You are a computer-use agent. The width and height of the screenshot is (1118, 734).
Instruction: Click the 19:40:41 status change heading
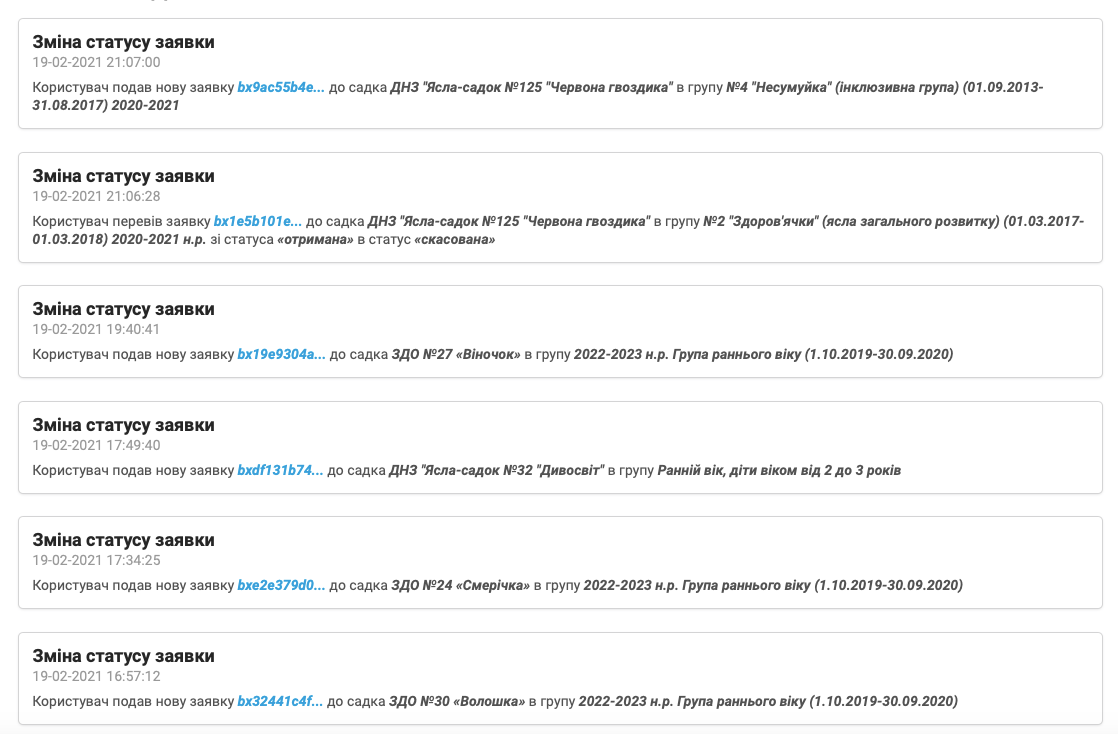click(123, 309)
